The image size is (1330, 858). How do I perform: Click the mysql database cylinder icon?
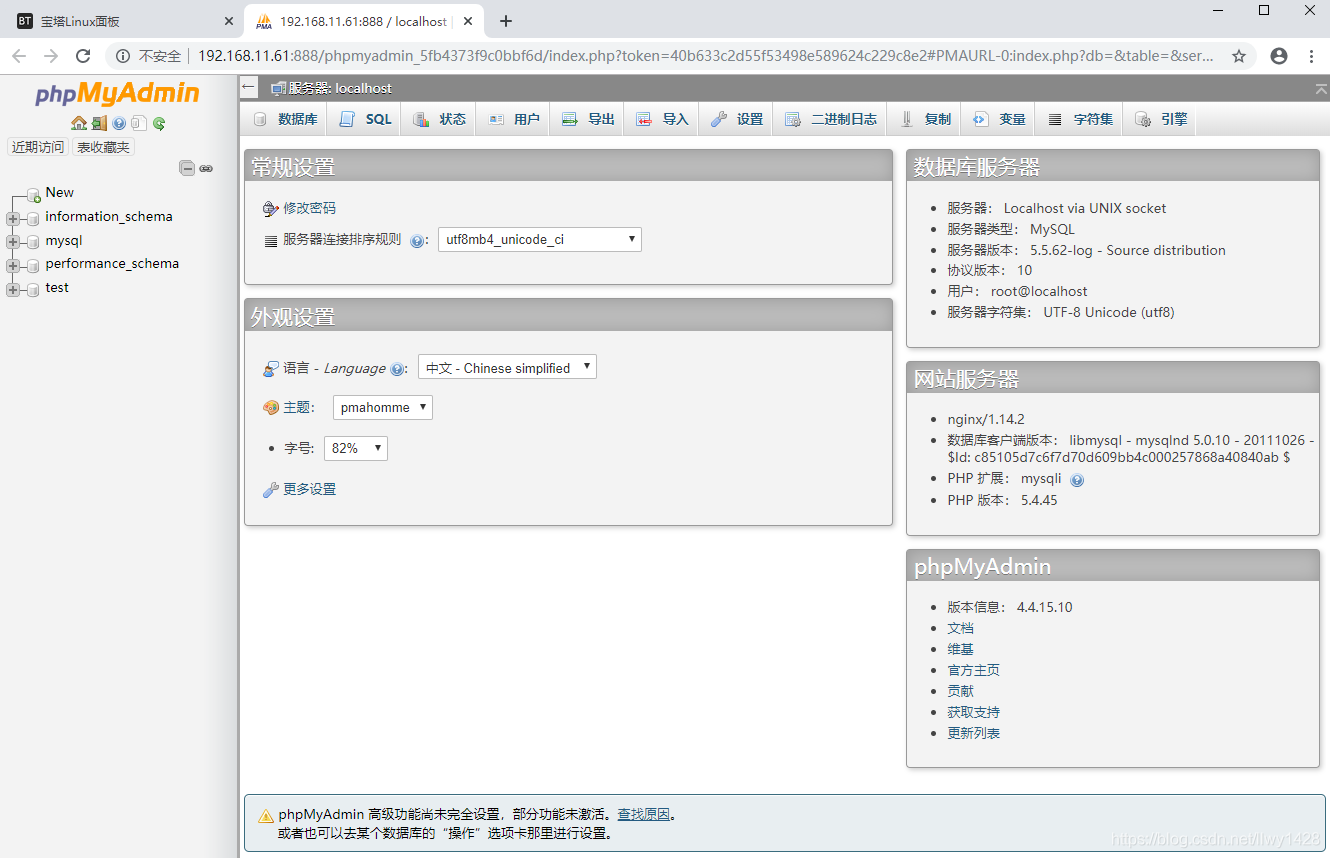click(34, 241)
